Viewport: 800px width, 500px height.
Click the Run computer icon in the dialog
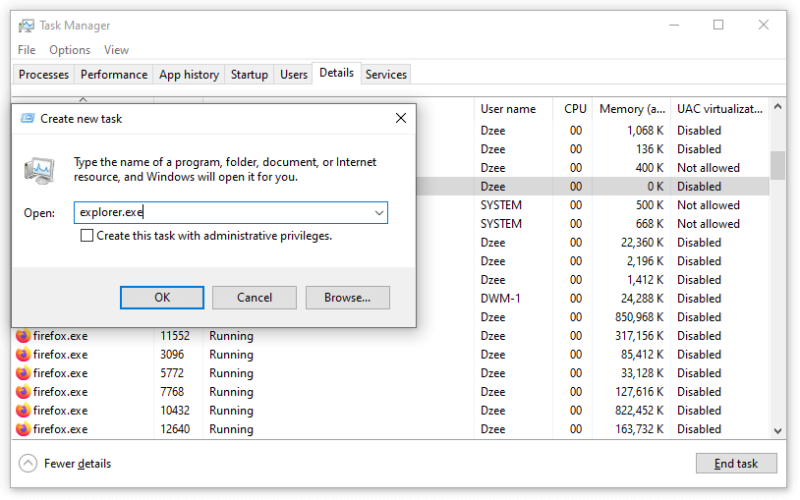[x=39, y=171]
